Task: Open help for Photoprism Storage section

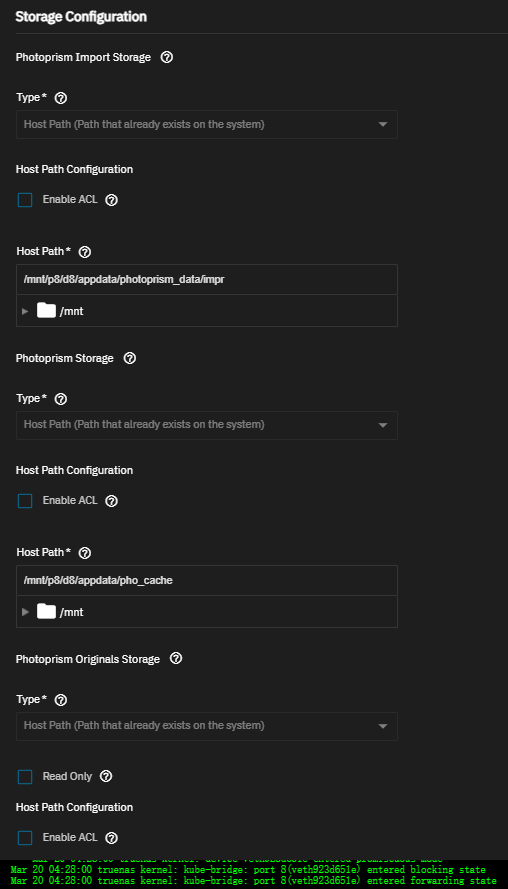Action: (x=130, y=358)
